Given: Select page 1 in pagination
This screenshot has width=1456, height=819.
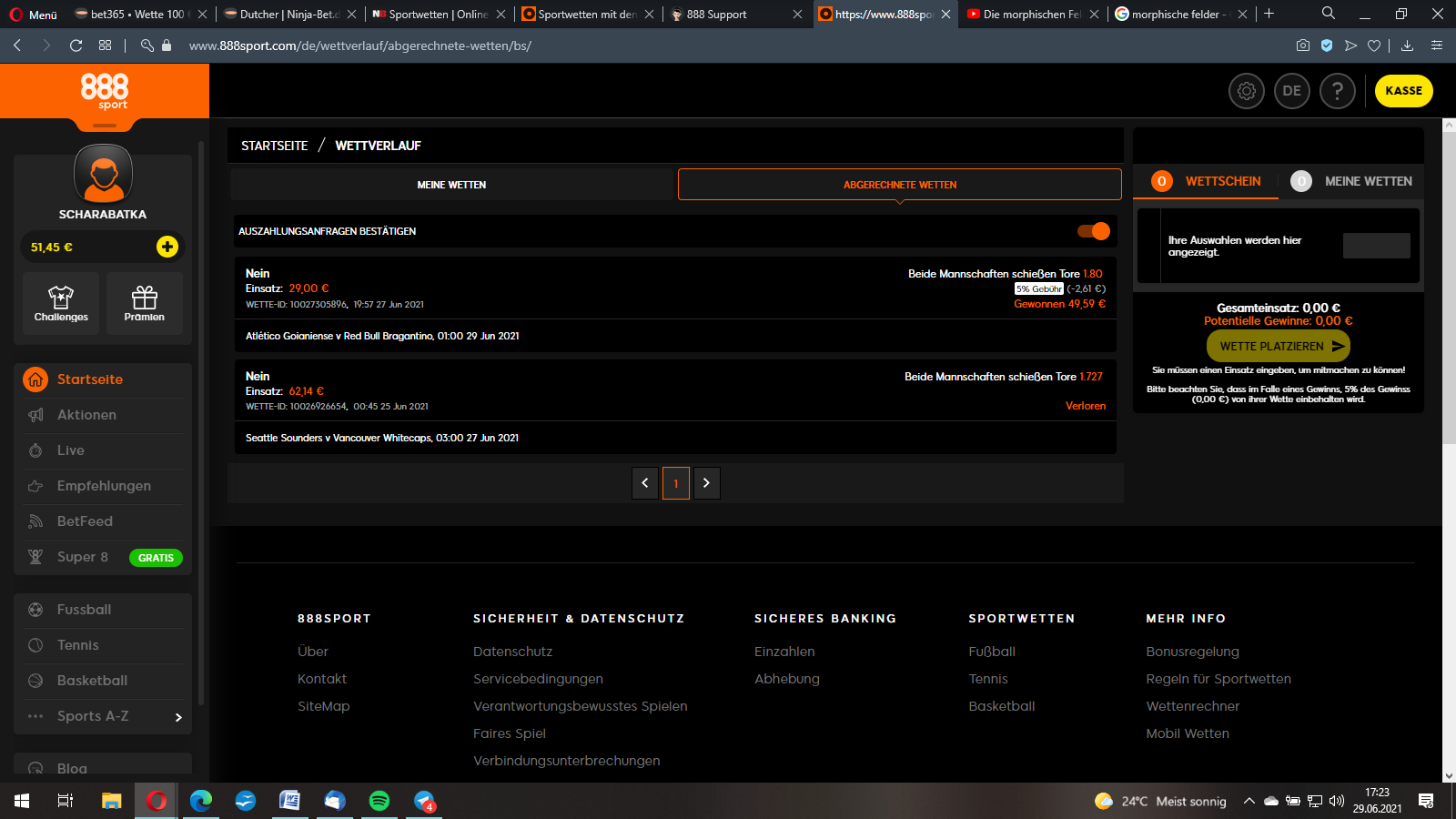Looking at the screenshot, I should click(x=676, y=483).
